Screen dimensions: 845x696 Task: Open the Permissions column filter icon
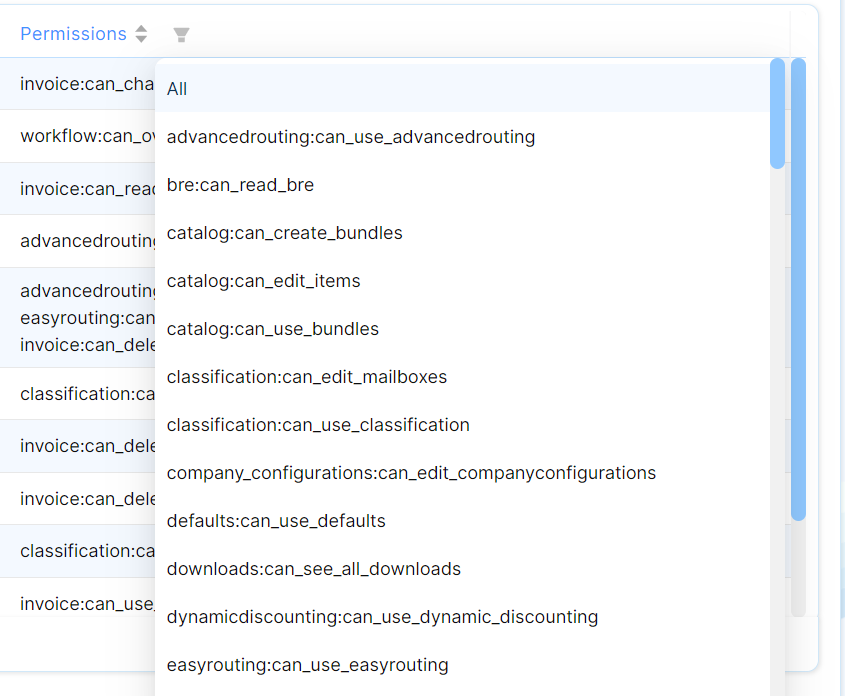coord(181,35)
